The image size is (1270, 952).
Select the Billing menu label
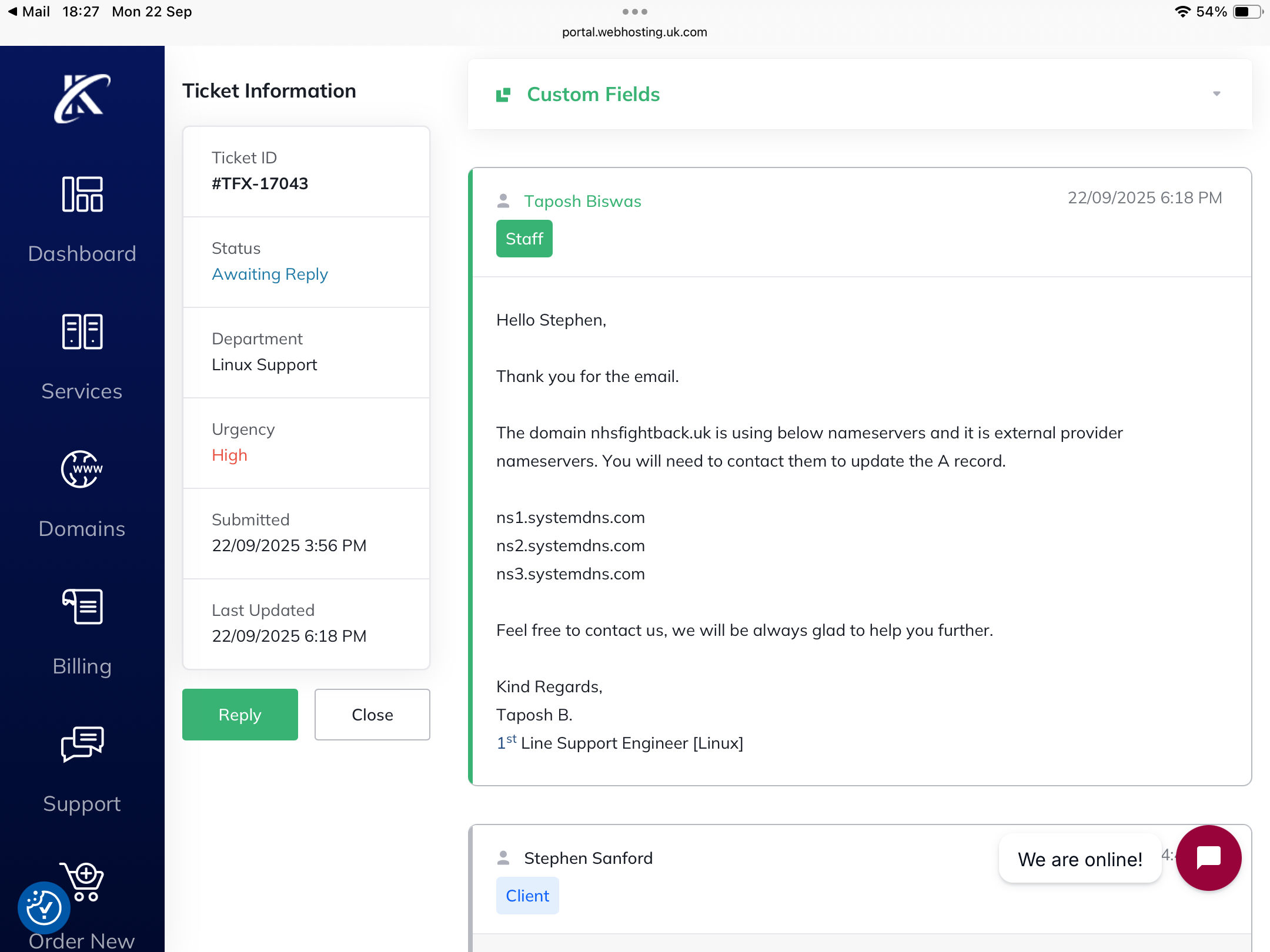click(x=82, y=666)
